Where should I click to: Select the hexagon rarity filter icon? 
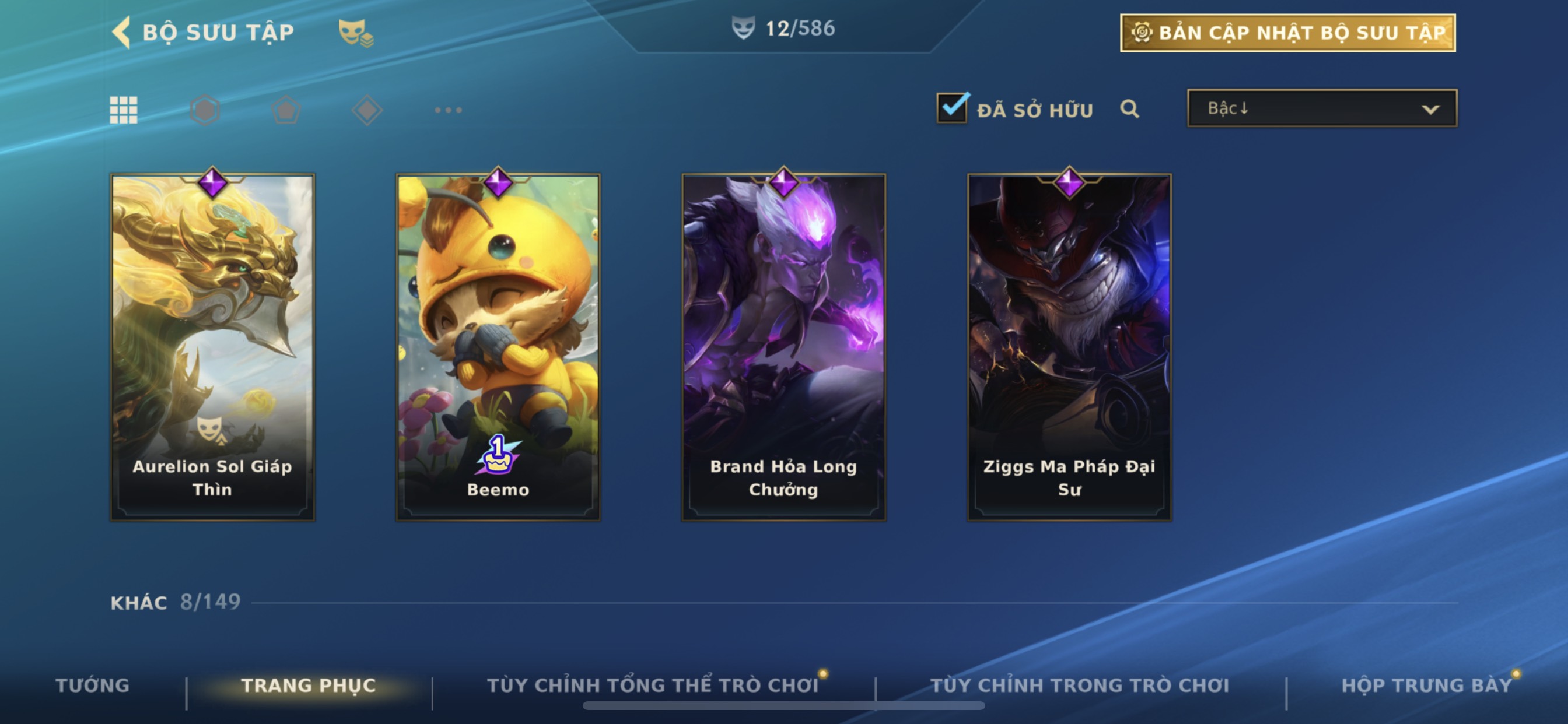point(205,110)
